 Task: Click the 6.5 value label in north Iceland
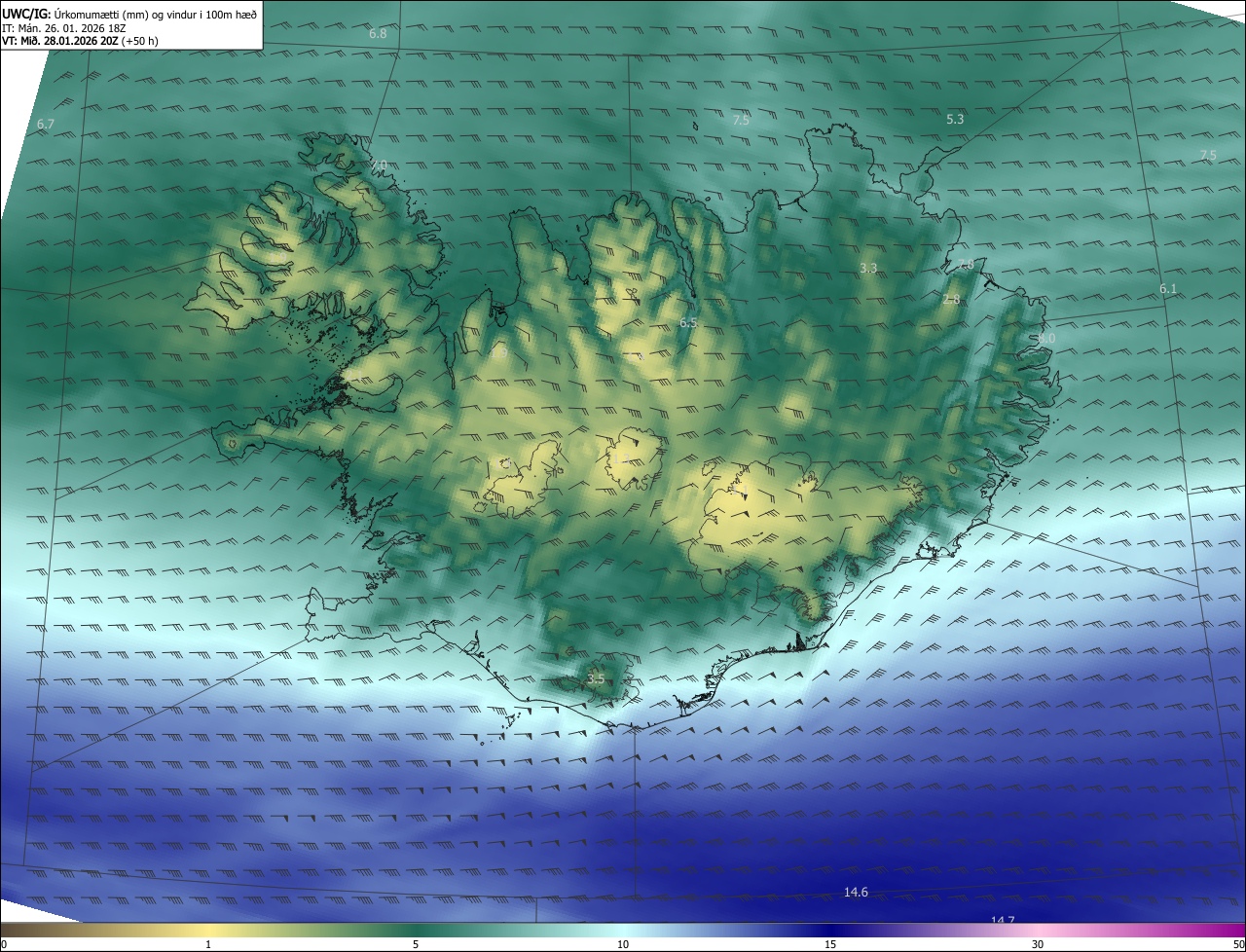click(x=688, y=322)
